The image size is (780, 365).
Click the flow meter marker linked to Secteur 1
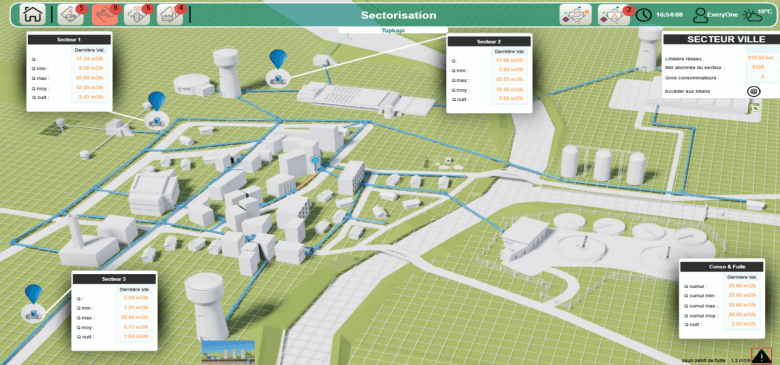pos(157,120)
